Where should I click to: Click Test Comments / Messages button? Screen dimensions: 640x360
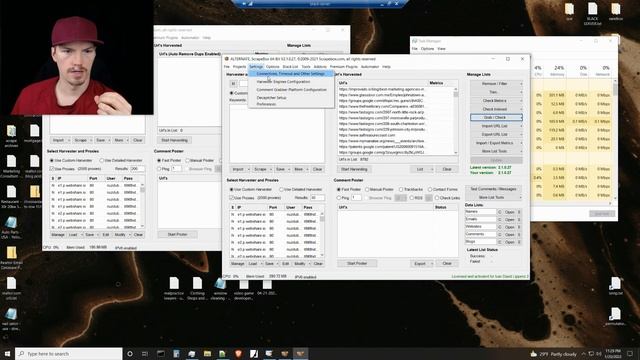coord(493,189)
